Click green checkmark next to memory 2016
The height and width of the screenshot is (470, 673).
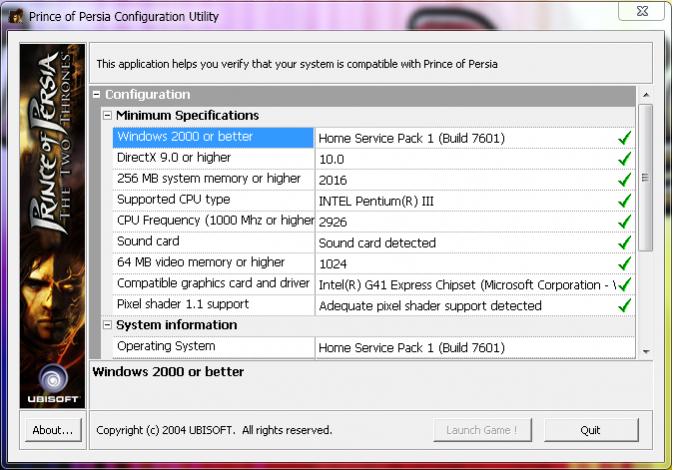click(625, 179)
